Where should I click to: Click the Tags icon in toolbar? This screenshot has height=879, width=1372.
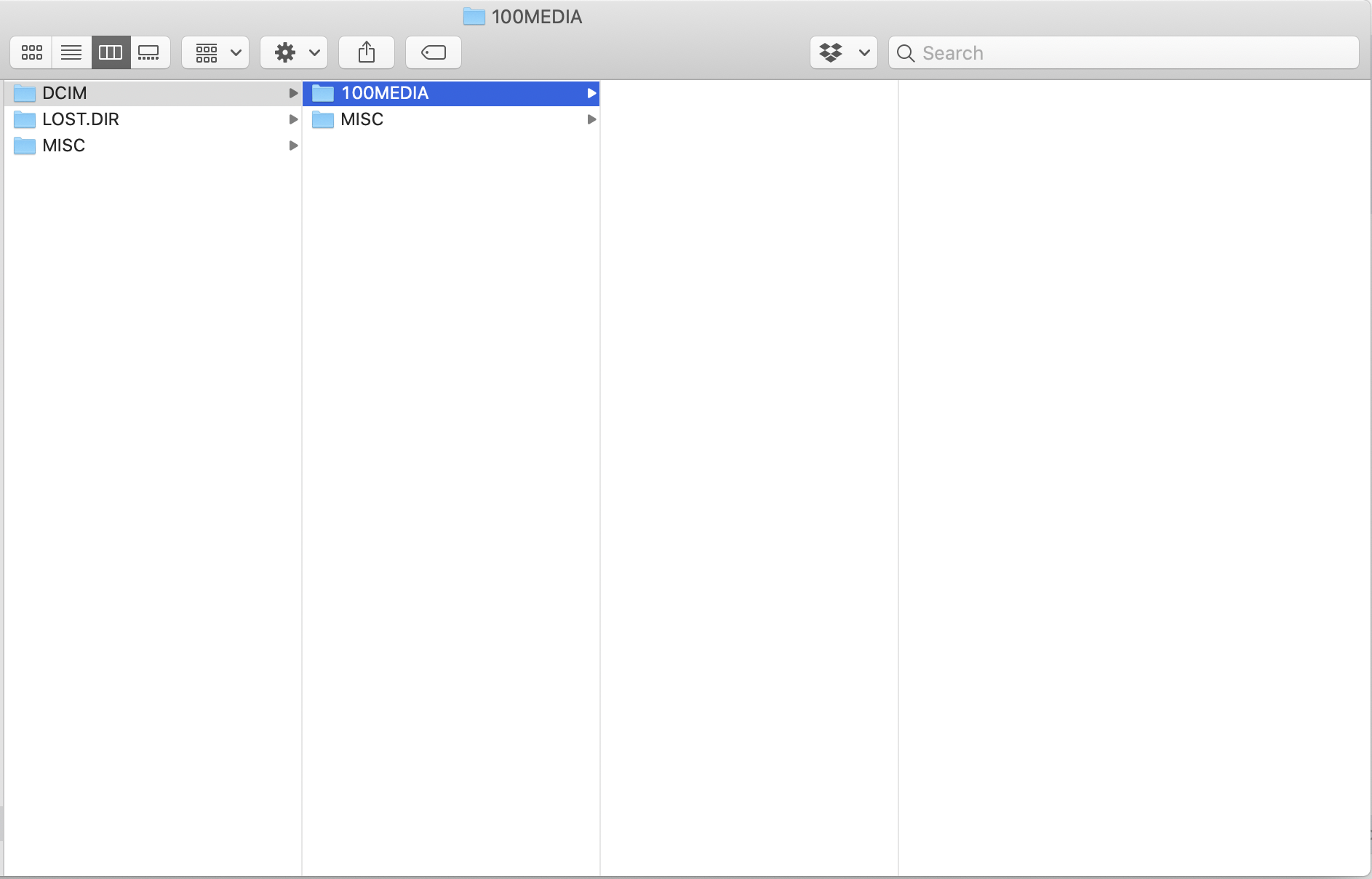click(433, 52)
